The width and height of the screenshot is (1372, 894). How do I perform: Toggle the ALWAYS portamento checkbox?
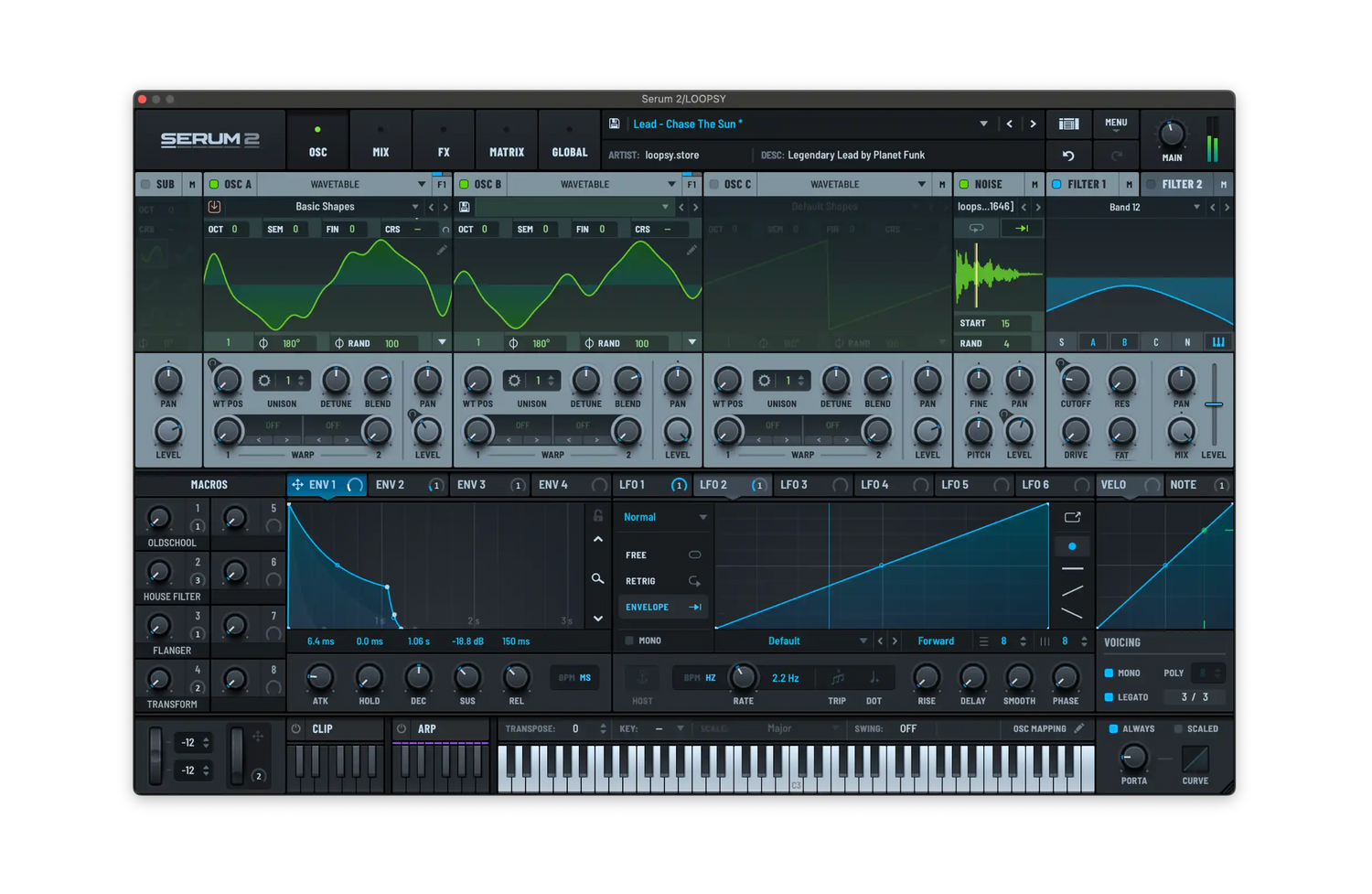(x=1113, y=729)
